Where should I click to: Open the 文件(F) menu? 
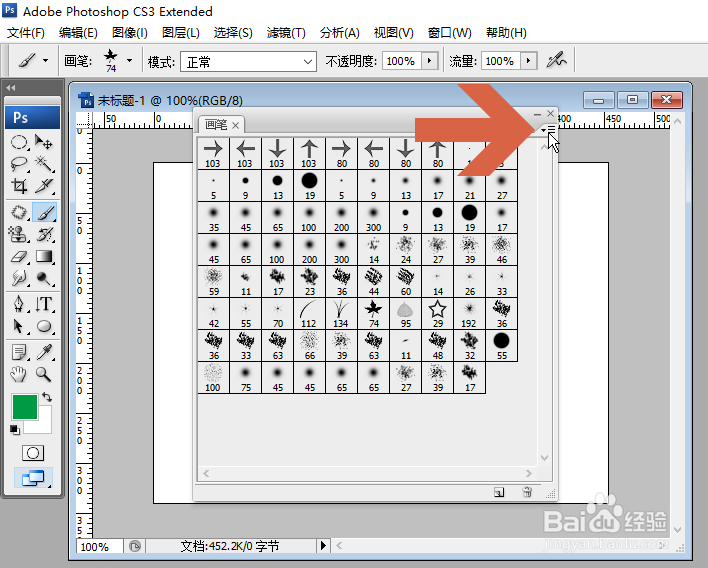point(26,33)
